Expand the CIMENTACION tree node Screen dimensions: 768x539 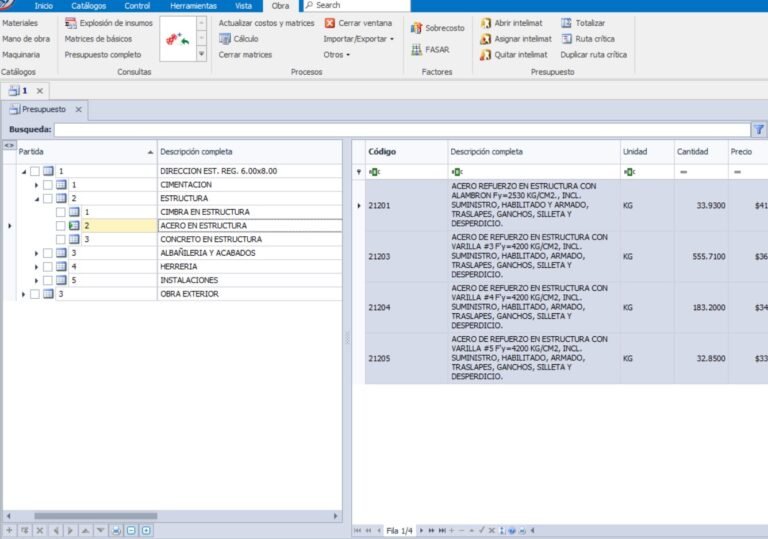point(36,185)
